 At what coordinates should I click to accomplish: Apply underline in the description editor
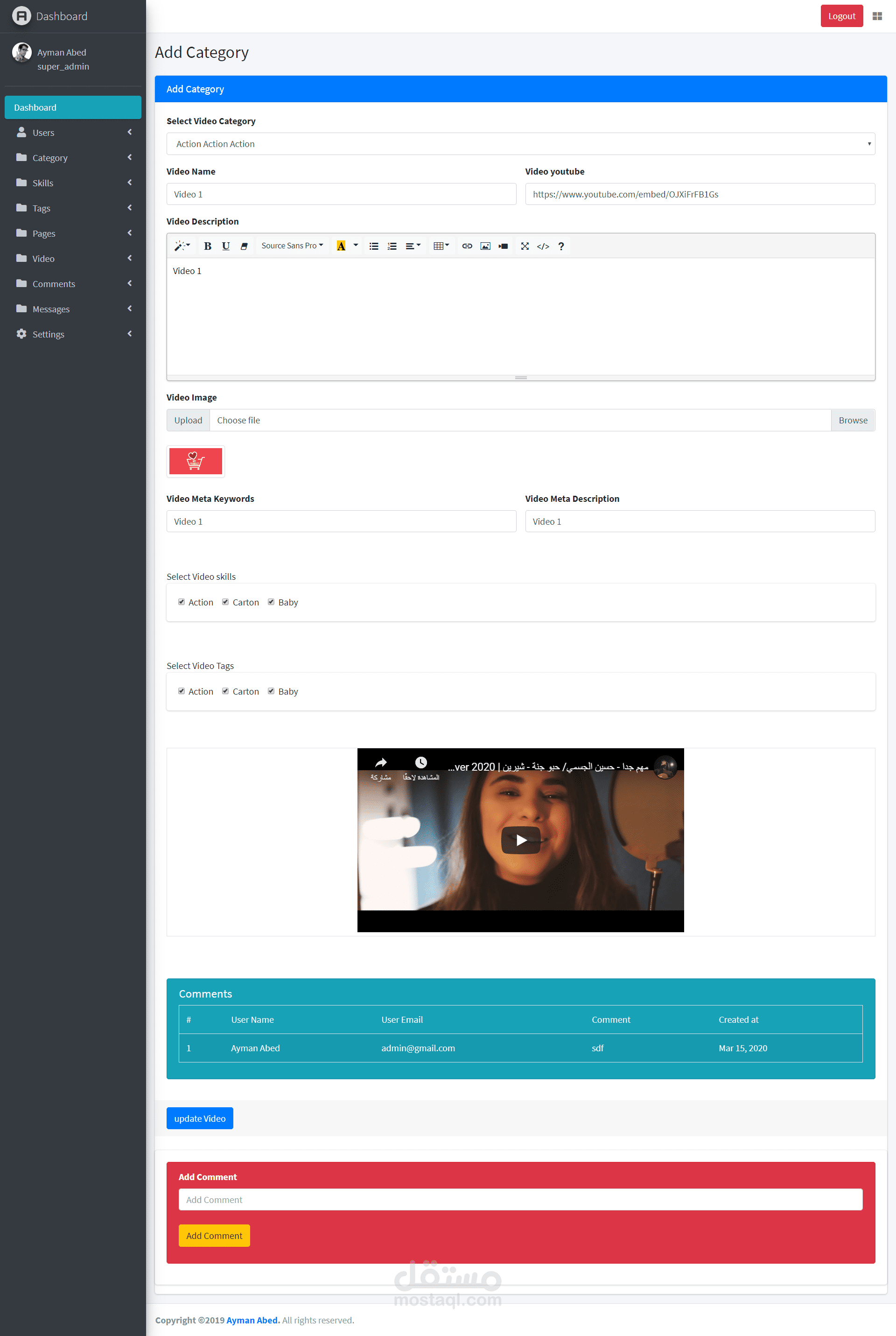click(226, 246)
